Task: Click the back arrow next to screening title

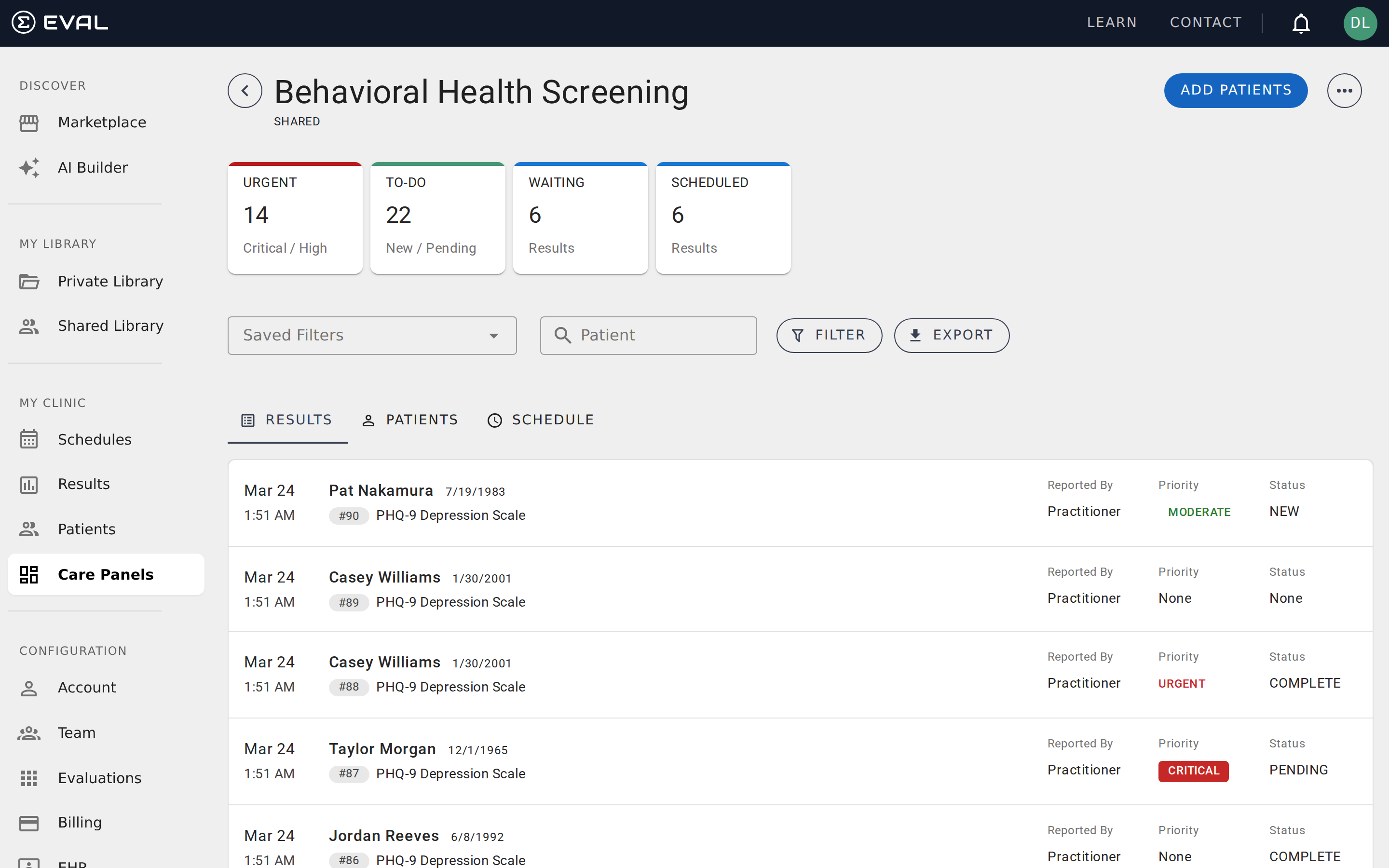Action: [x=245, y=90]
